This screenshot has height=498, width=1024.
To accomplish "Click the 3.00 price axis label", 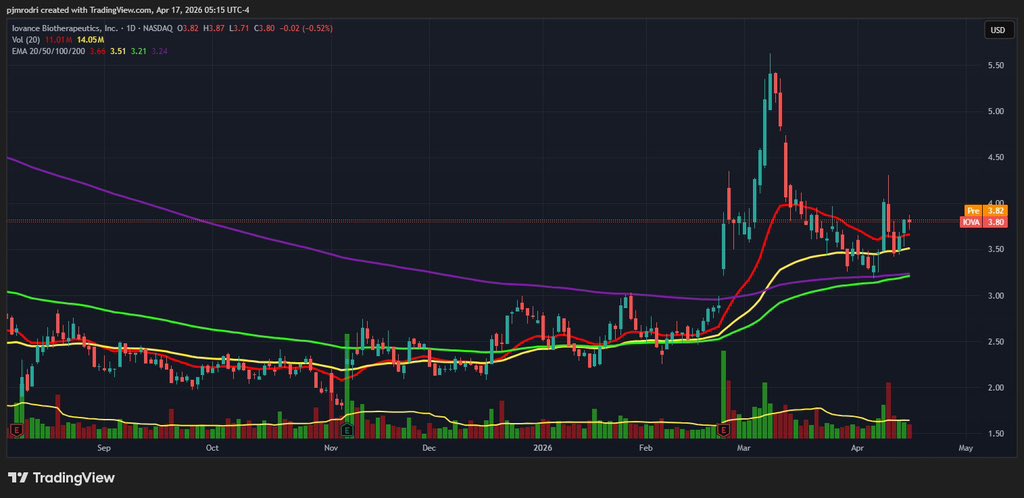I will [x=996, y=296].
